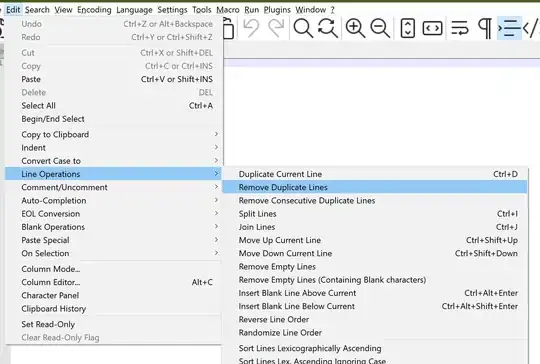Expand the EOL Conversion submenu
540x364 pixels.
[114, 214]
